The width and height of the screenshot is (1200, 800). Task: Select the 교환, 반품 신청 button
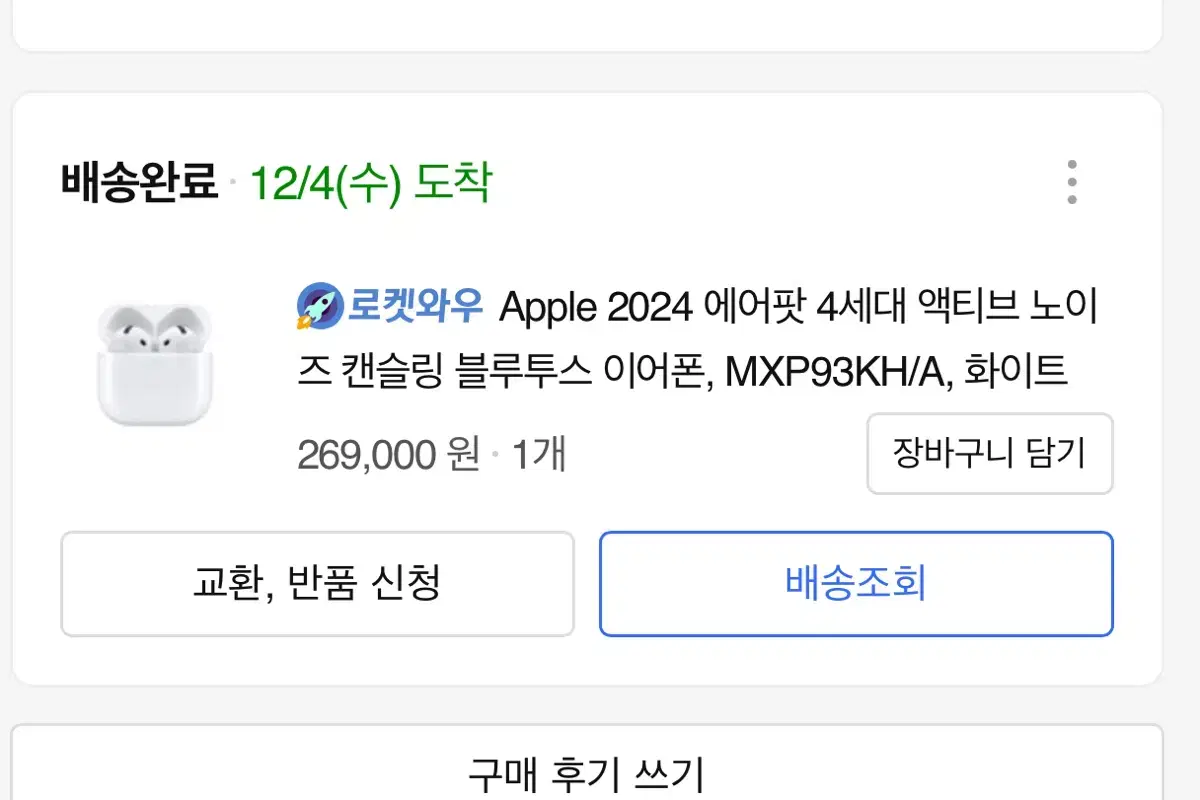[x=317, y=583]
